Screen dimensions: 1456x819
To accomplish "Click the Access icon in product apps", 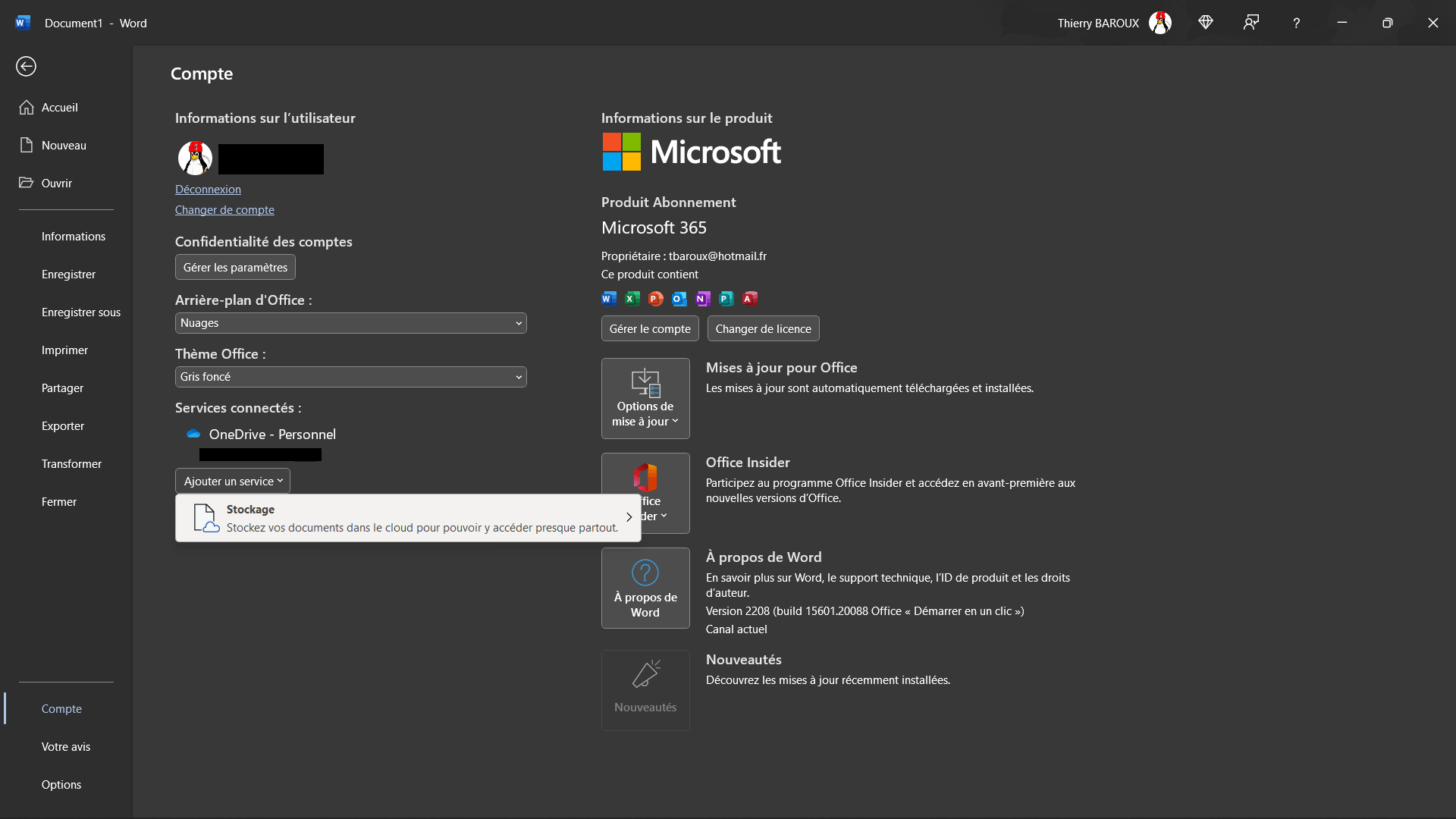I will click(x=750, y=299).
